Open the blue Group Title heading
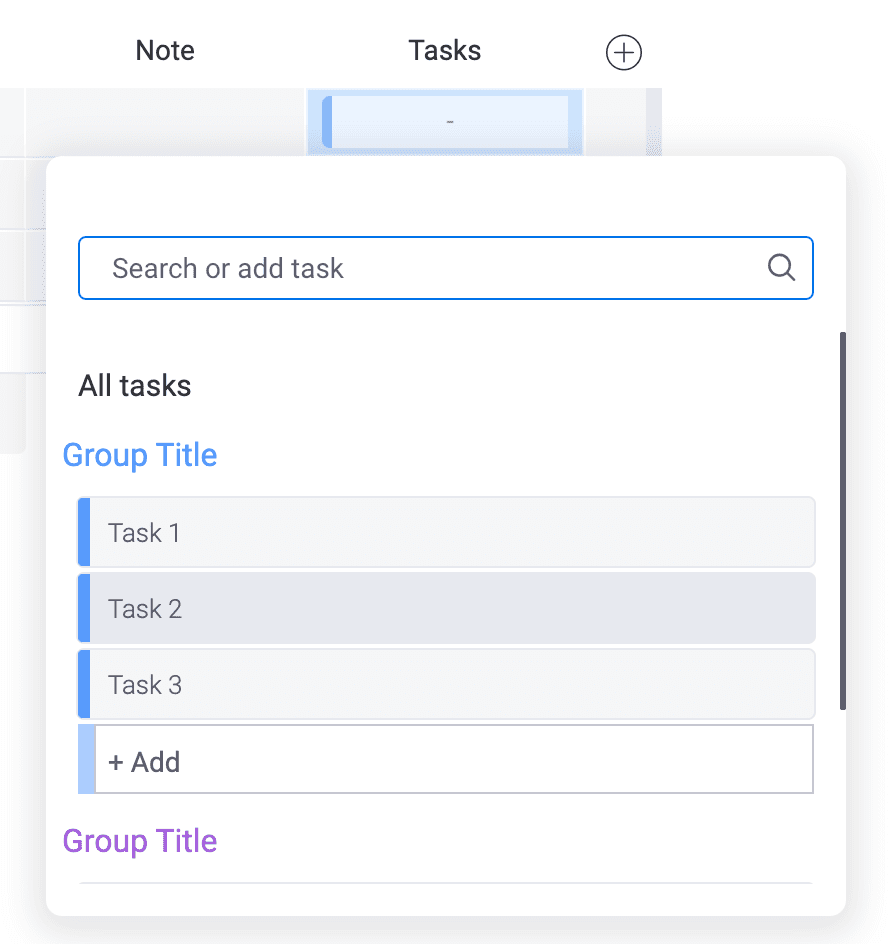 (x=140, y=455)
